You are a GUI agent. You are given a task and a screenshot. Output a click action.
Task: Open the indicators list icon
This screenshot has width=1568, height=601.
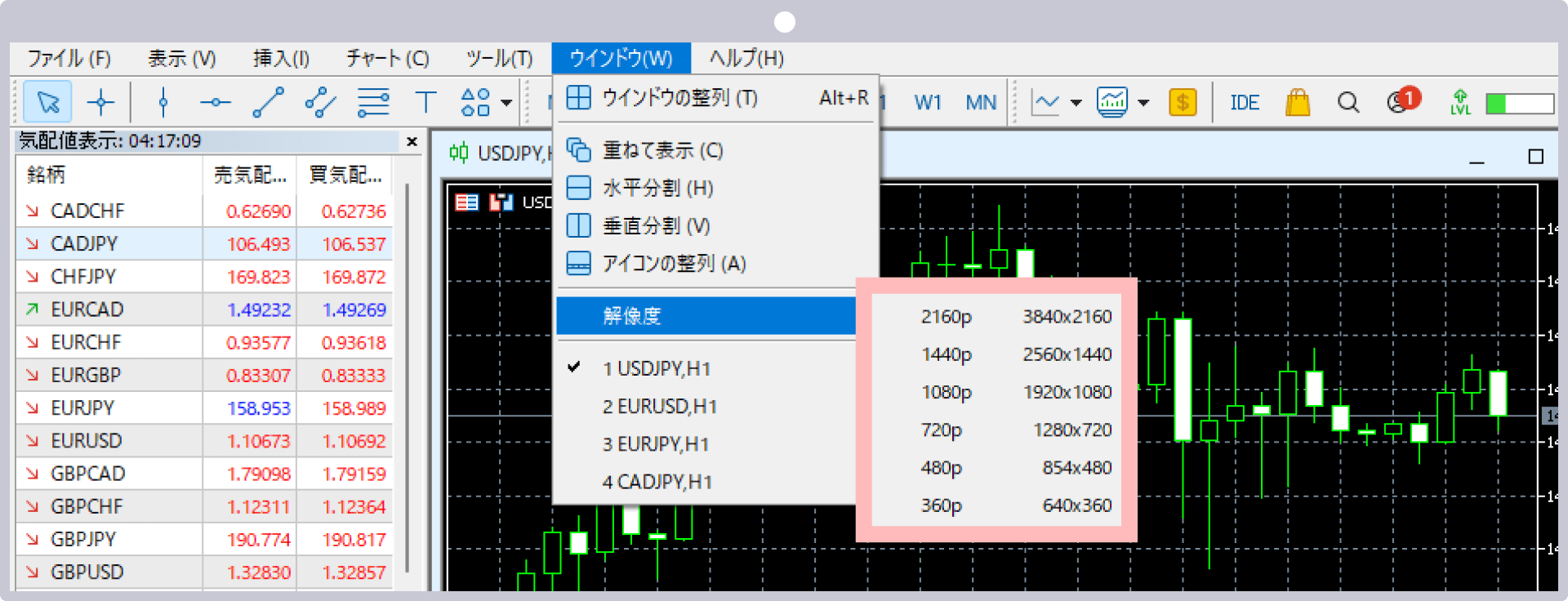click(1112, 102)
